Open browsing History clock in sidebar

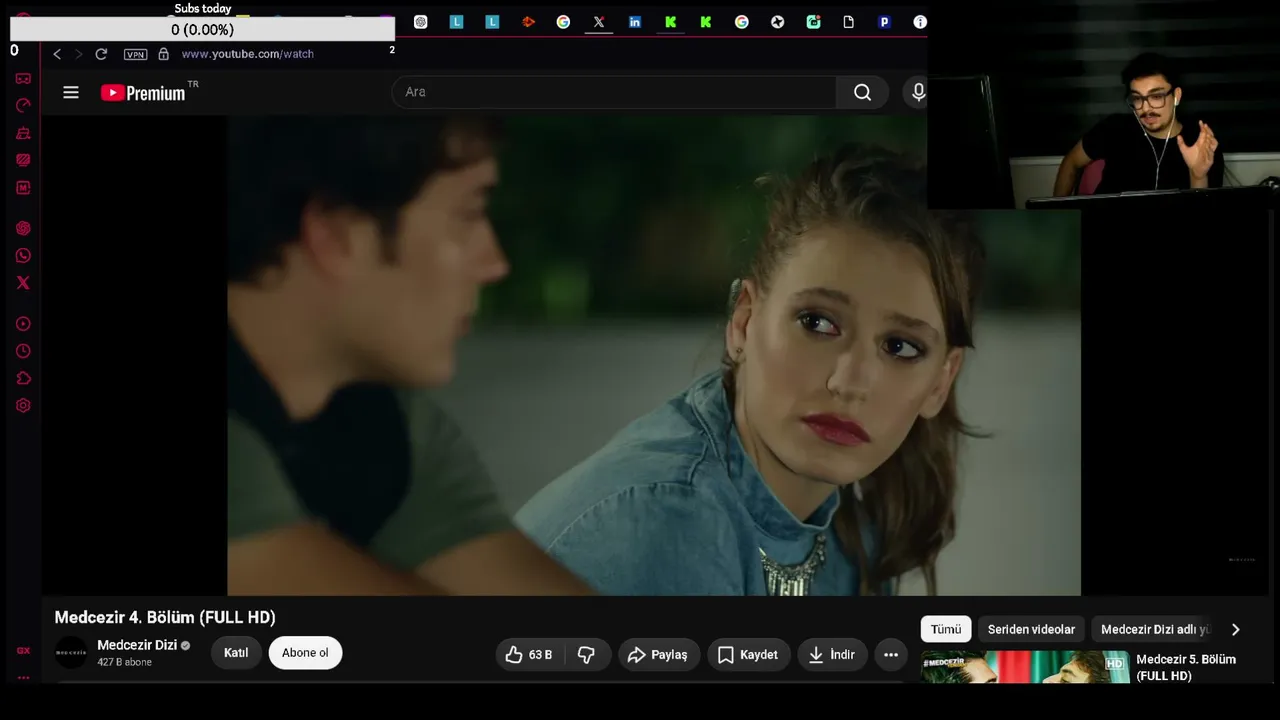[x=23, y=351]
